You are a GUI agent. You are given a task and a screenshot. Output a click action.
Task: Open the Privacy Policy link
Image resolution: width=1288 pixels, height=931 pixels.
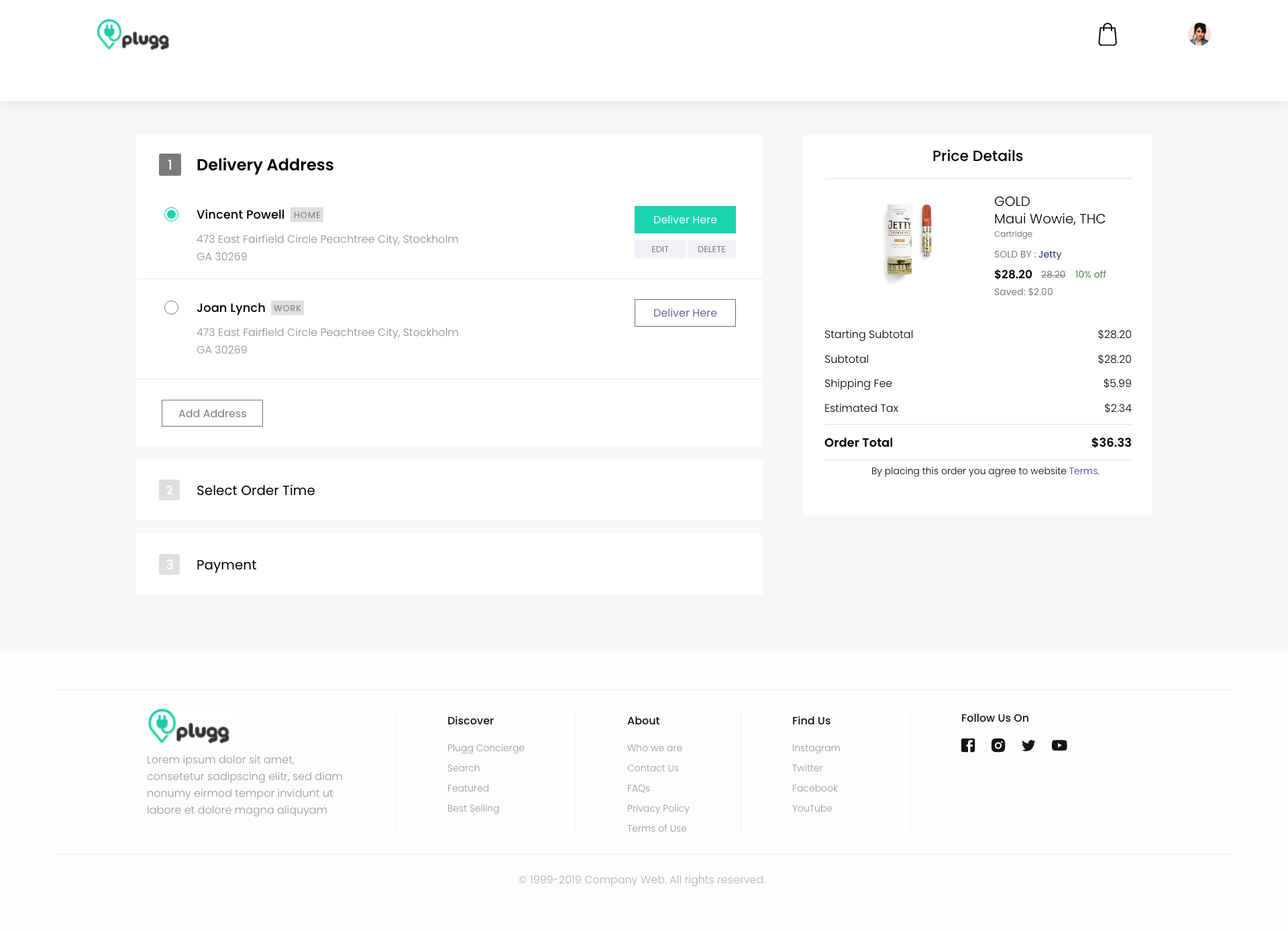(x=658, y=808)
